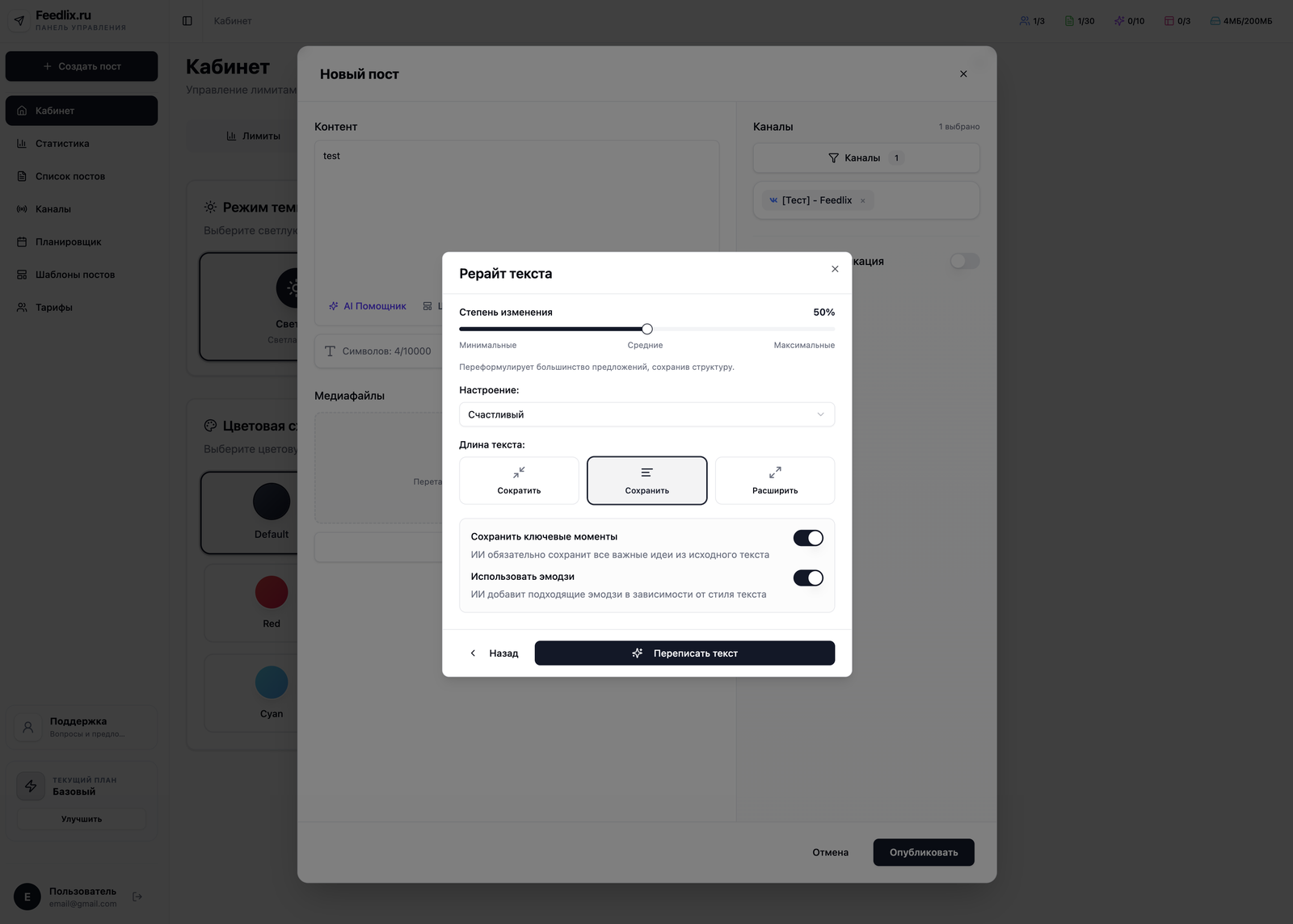Click the change degree slider handle

647,329
